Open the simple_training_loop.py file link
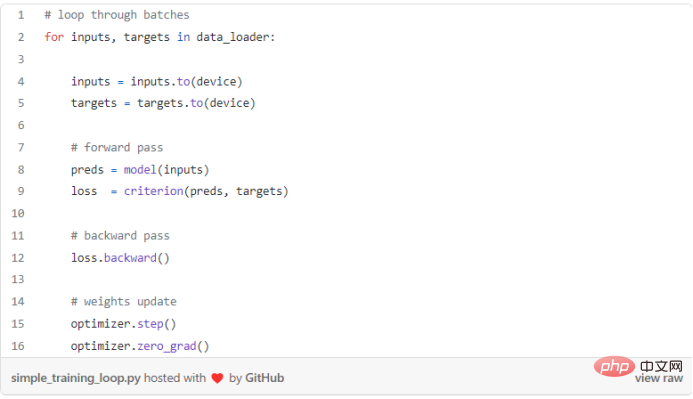The image size is (693, 399). tap(76, 378)
